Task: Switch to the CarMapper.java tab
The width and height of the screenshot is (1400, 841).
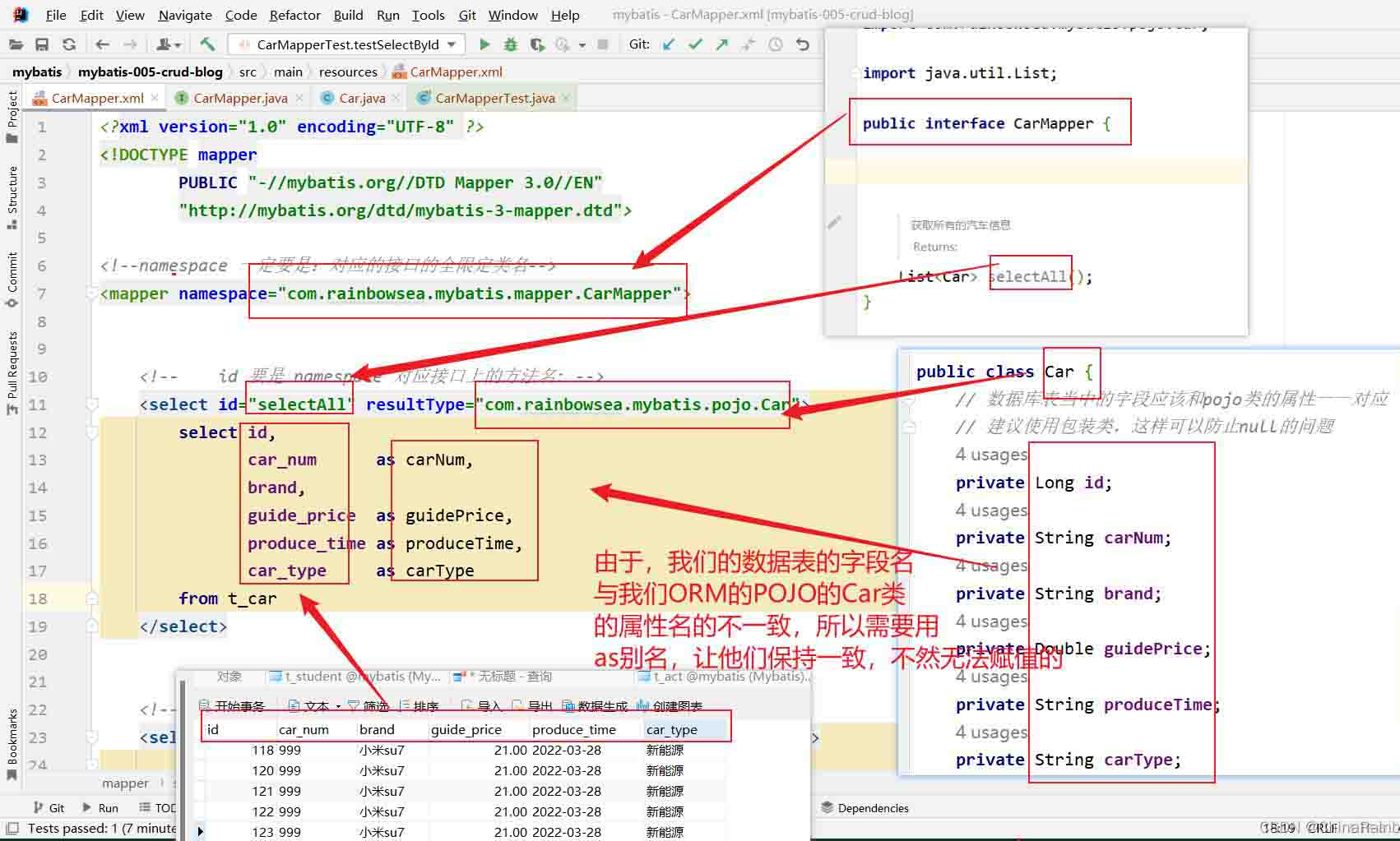Action: click(x=240, y=98)
